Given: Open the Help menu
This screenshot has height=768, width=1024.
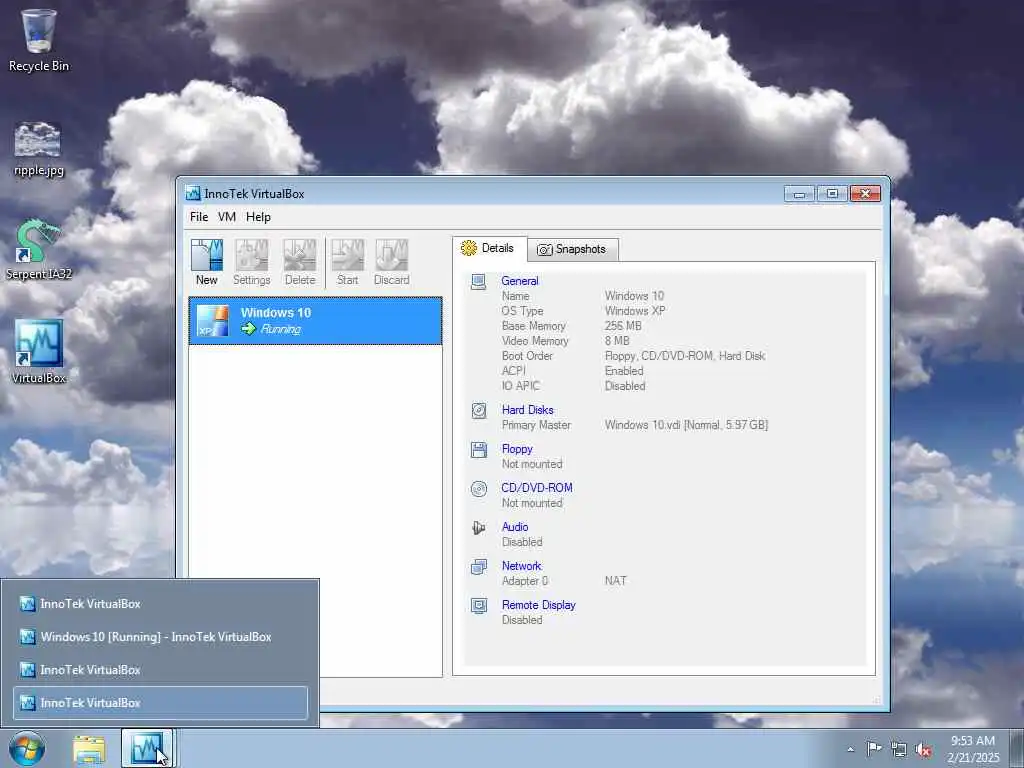Looking at the screenshot, I should coord(258,217).
